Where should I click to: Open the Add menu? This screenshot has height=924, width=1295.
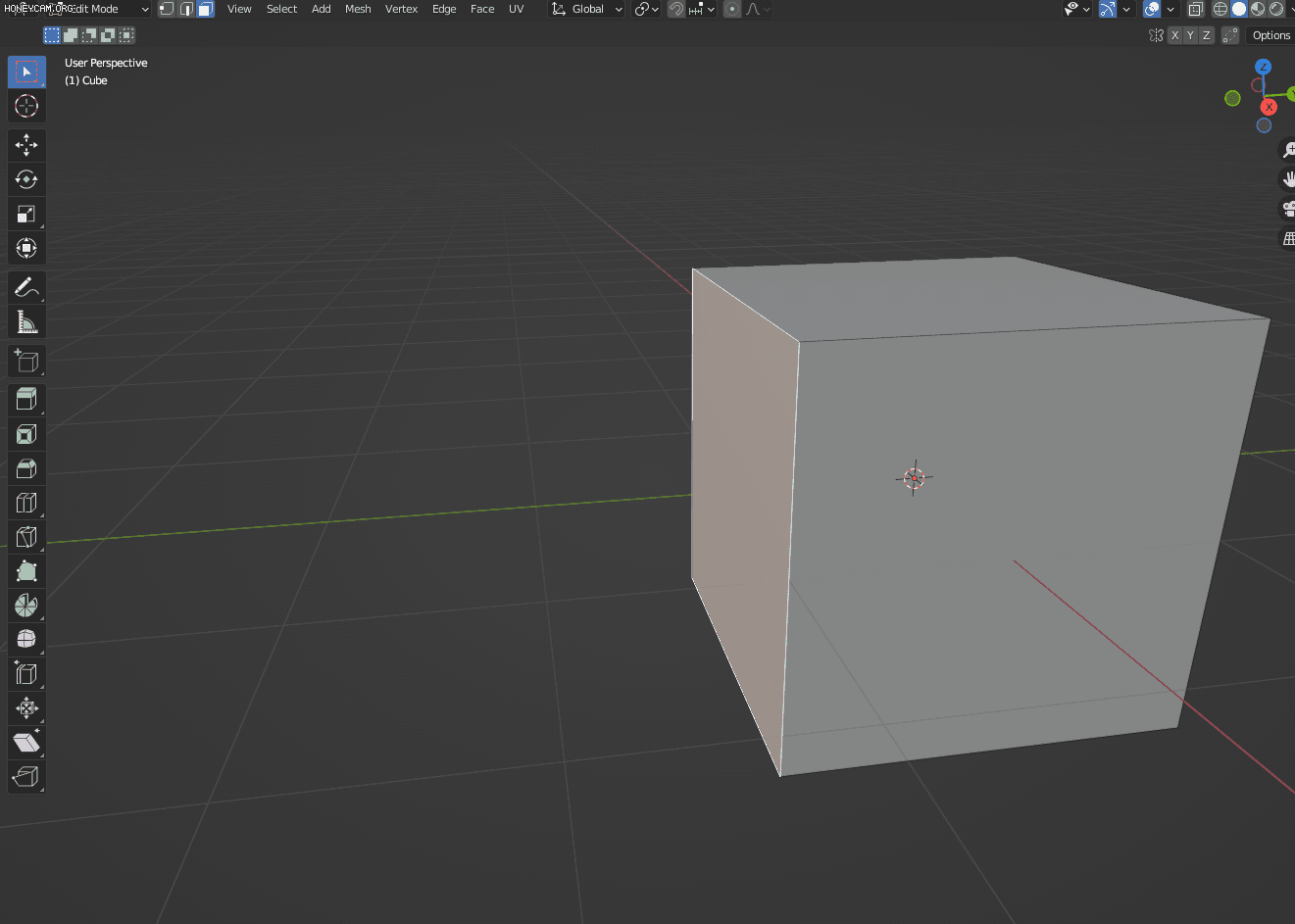point(322,9)
